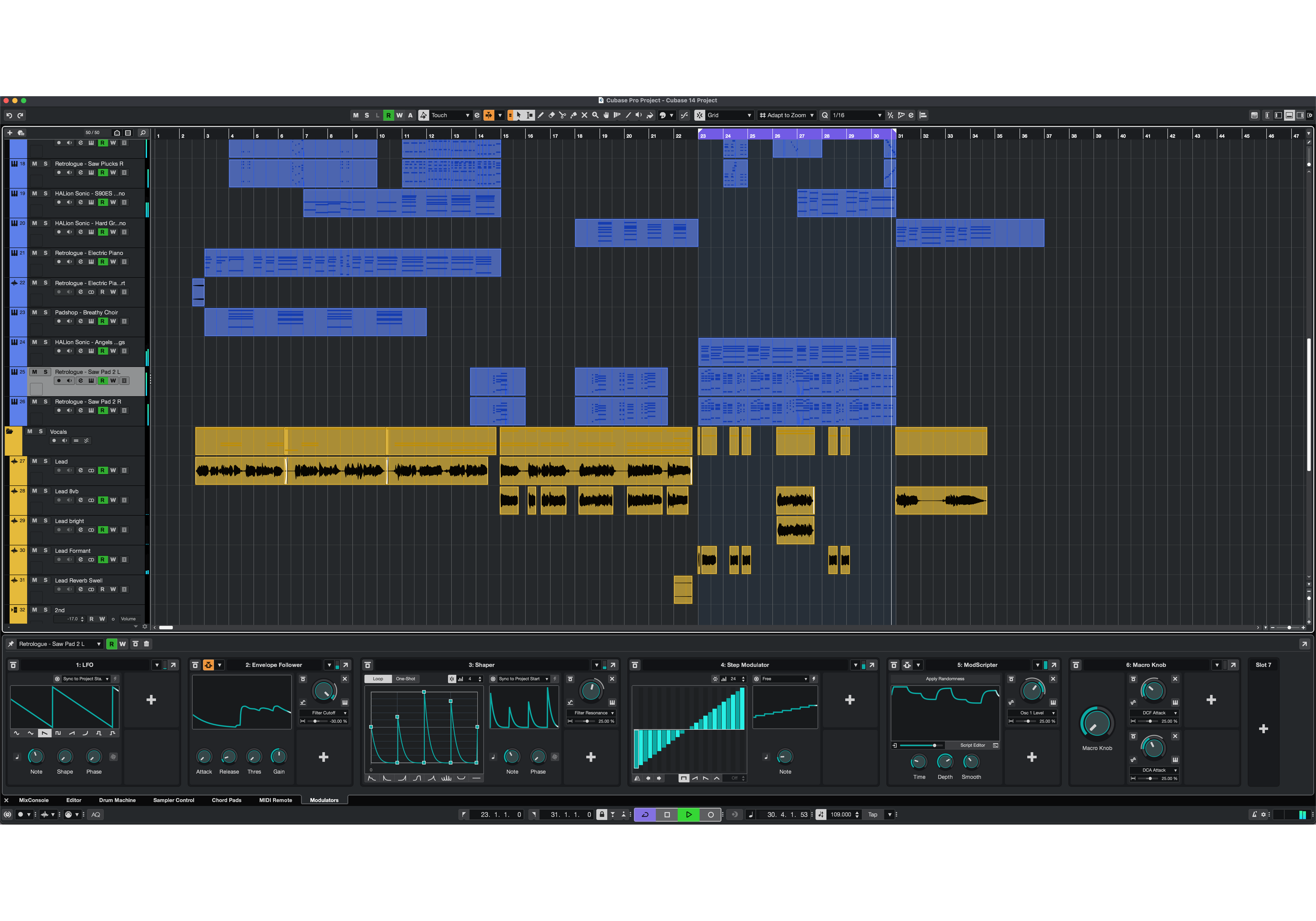This screenshot has height=921, width=1316.
Task: Open the Chord Pads tab
Action: [x=226, y=800]
